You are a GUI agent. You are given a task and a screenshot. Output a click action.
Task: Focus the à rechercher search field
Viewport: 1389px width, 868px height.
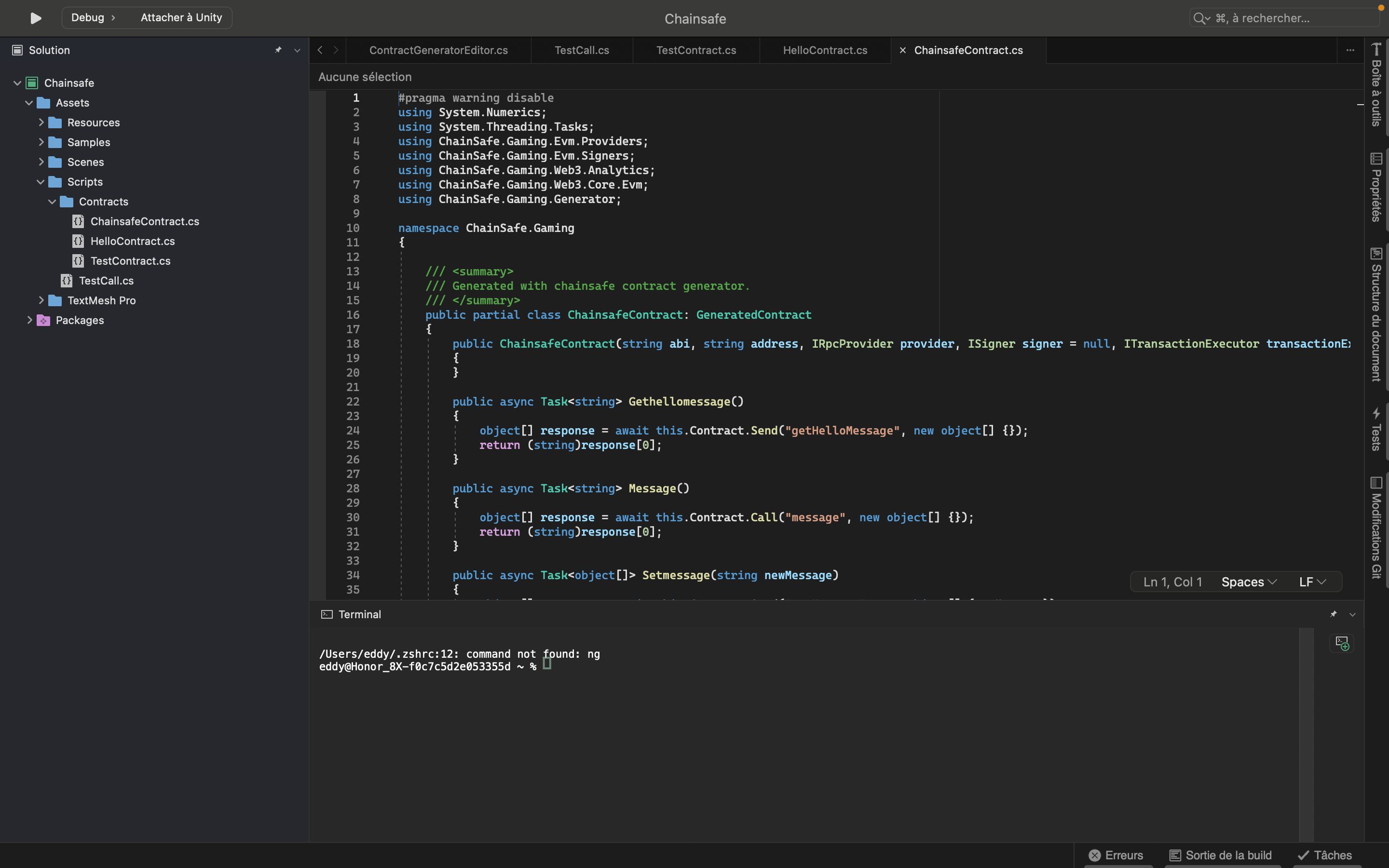(1283, 18)
